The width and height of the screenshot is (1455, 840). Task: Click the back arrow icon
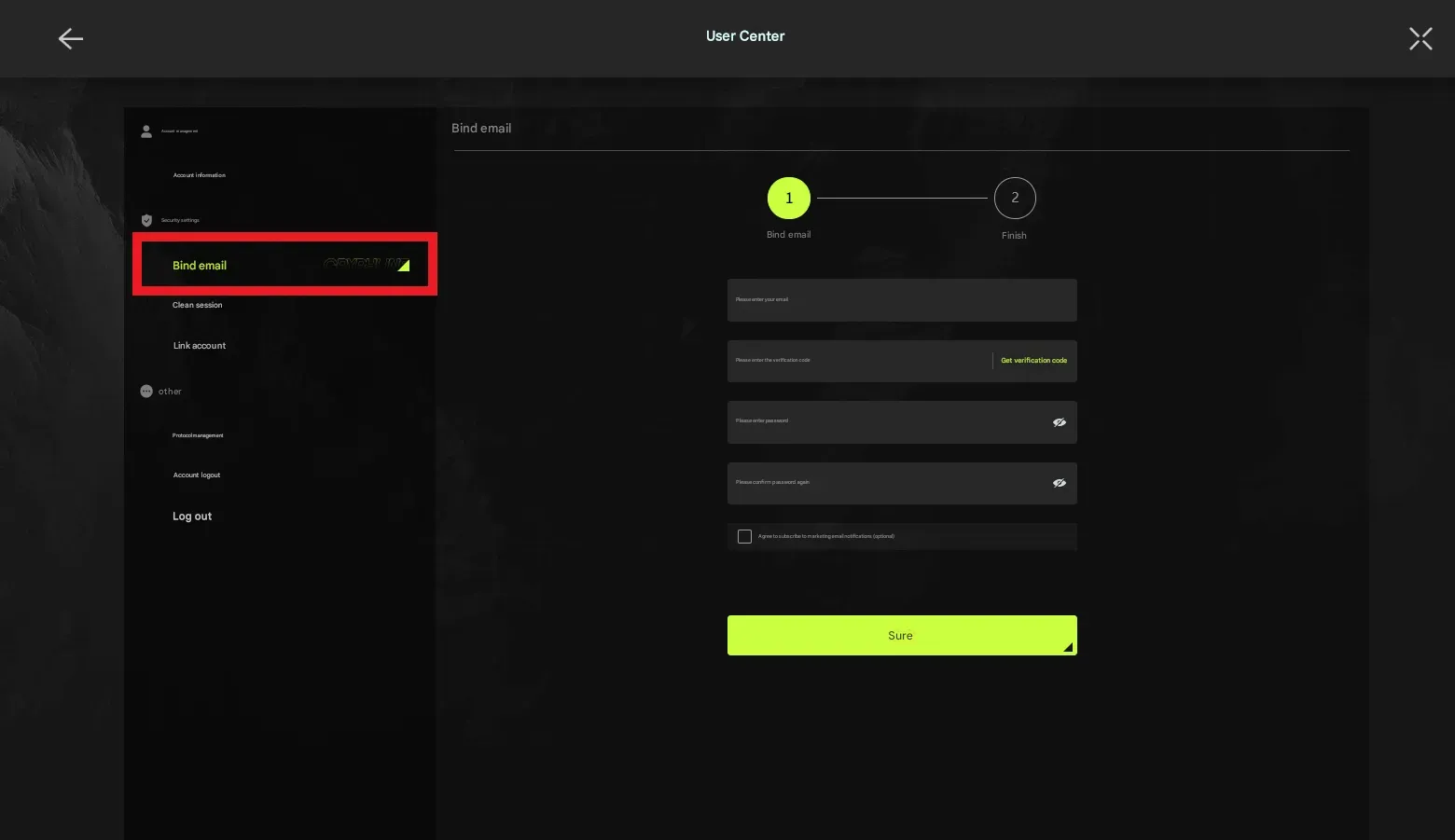tap(71, 38)
